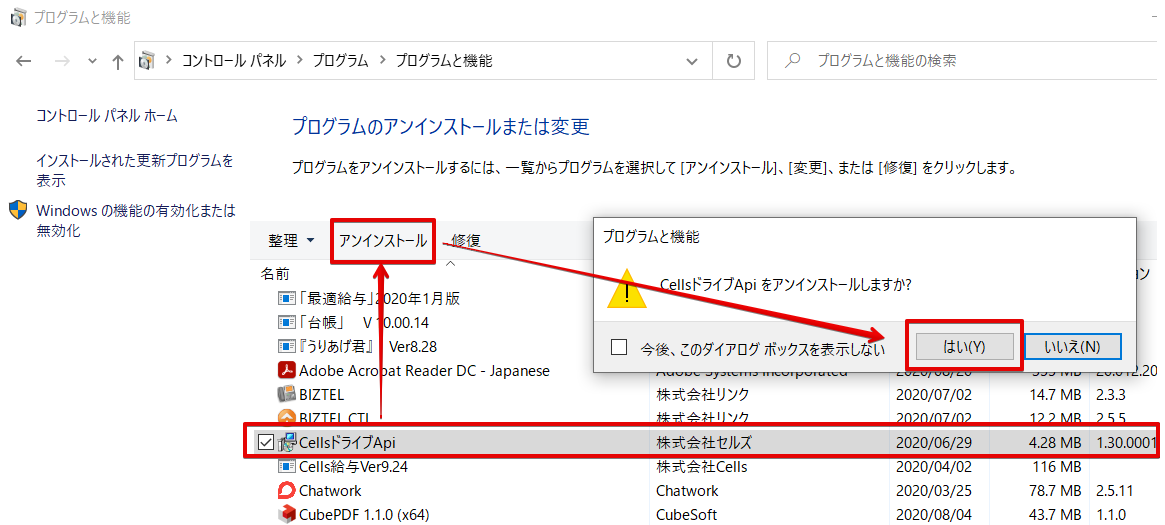
Task: Uncheck the CellsドライブApi row checkbox
Action: [265, 443]
